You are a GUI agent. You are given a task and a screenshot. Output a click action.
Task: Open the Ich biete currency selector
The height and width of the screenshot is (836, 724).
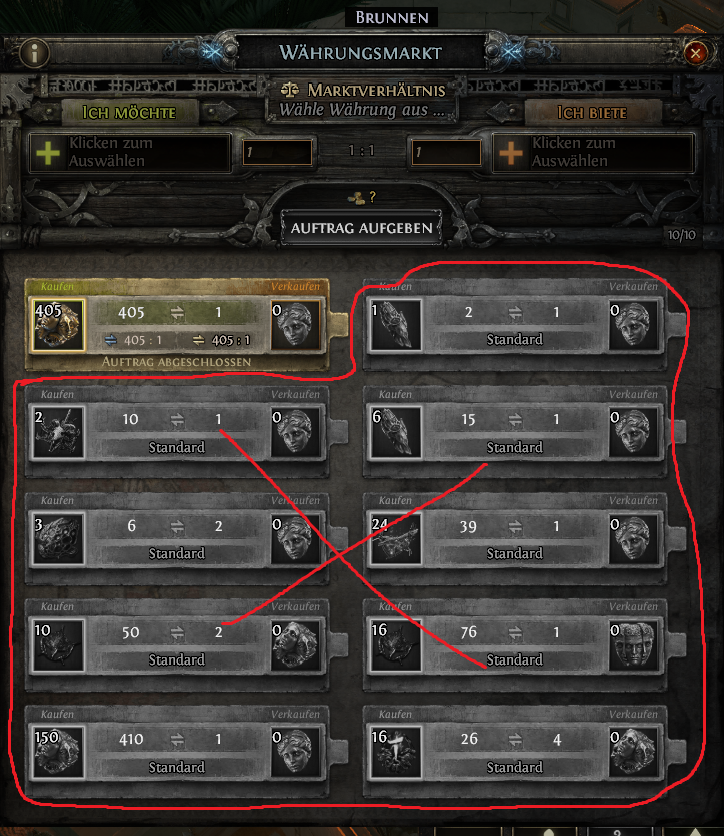[593, 152]
